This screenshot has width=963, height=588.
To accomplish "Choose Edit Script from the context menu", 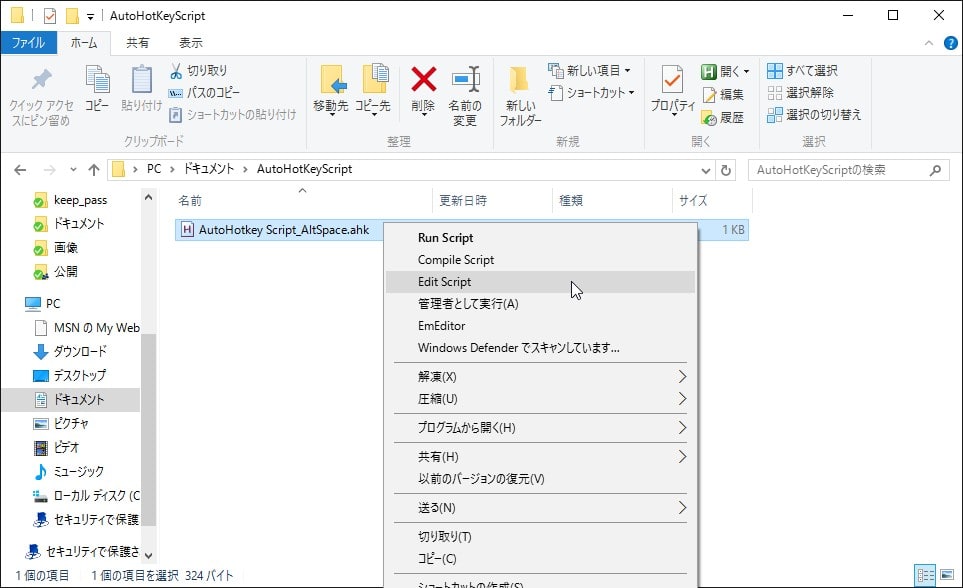I will [540, 282].
